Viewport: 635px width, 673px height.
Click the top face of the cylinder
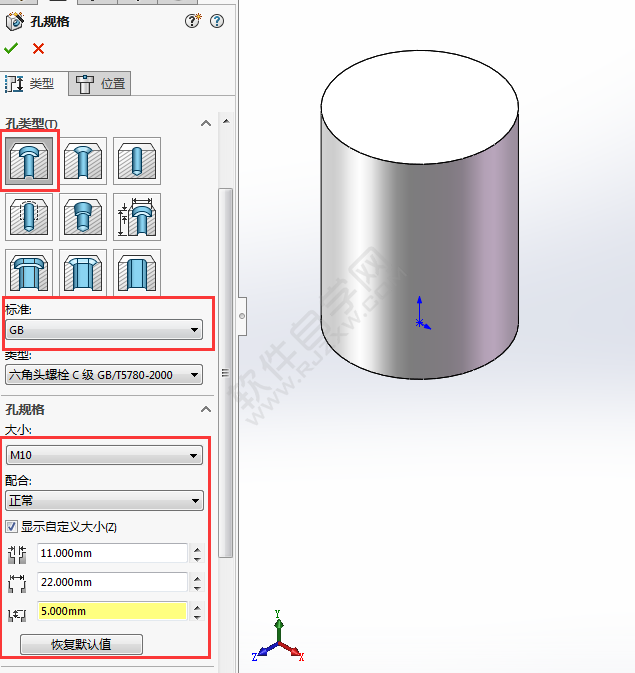419,107
